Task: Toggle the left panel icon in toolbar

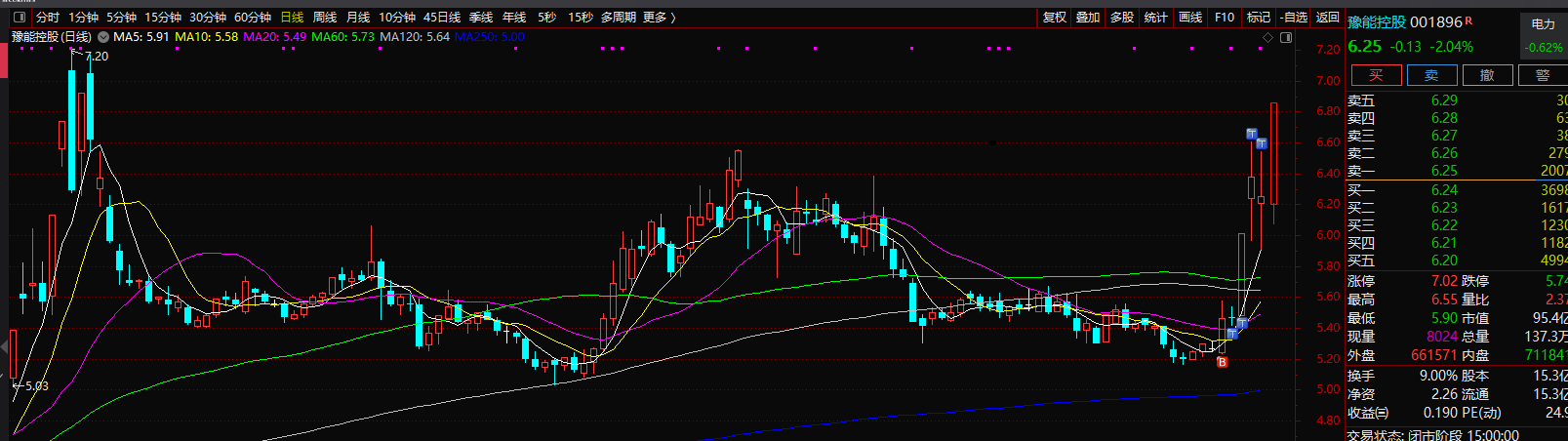Action: click(x=19, y=18)
